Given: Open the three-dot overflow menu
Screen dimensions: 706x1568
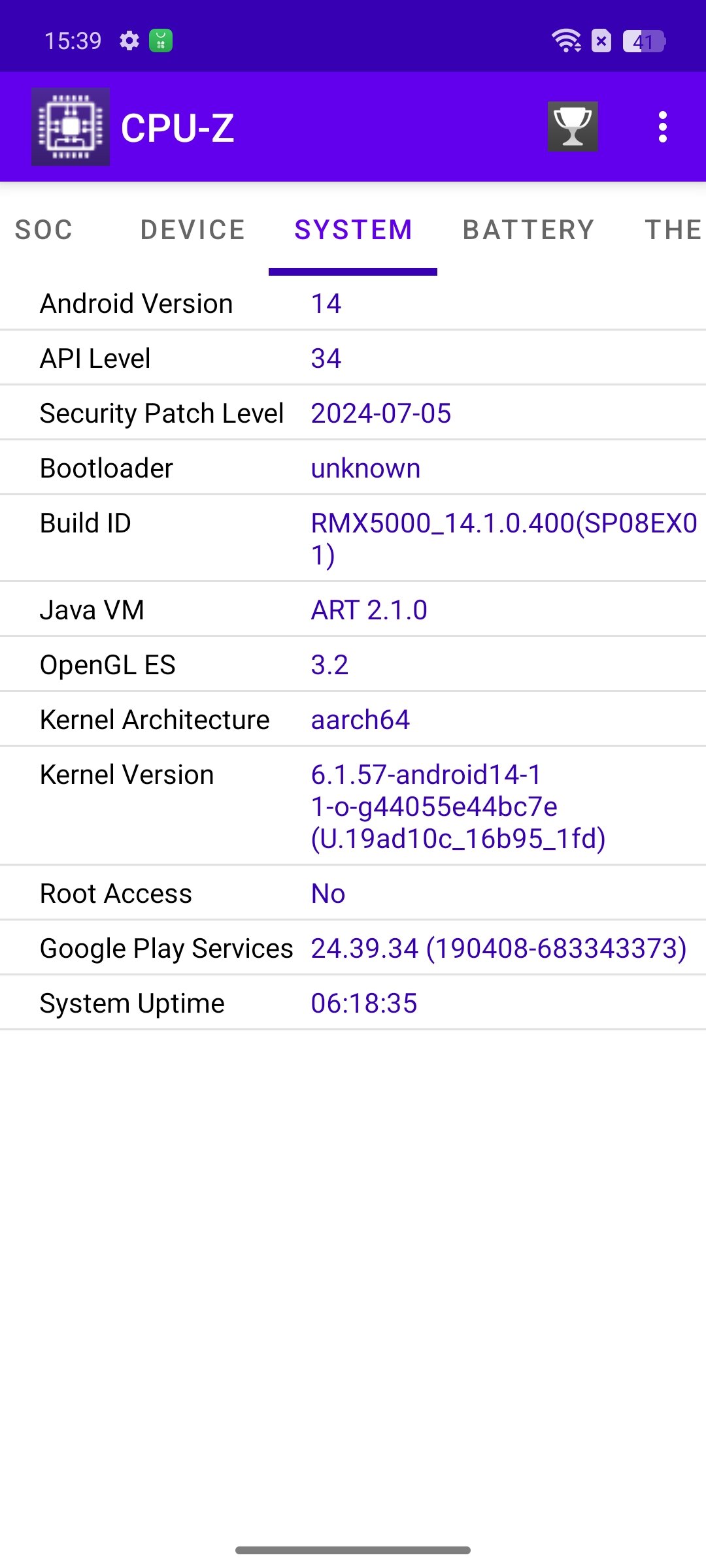Looking at the screenshot, I should (x=662, y=127).
